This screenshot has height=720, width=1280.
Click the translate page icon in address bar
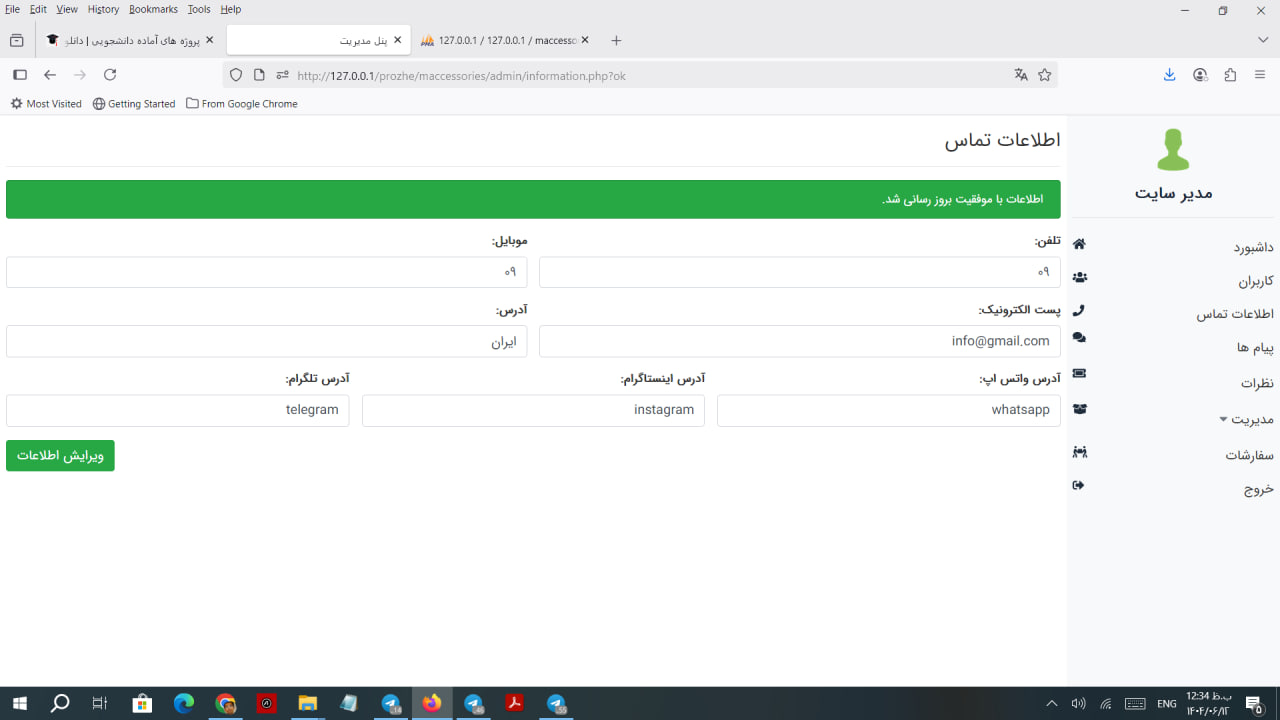[1021, 75]
